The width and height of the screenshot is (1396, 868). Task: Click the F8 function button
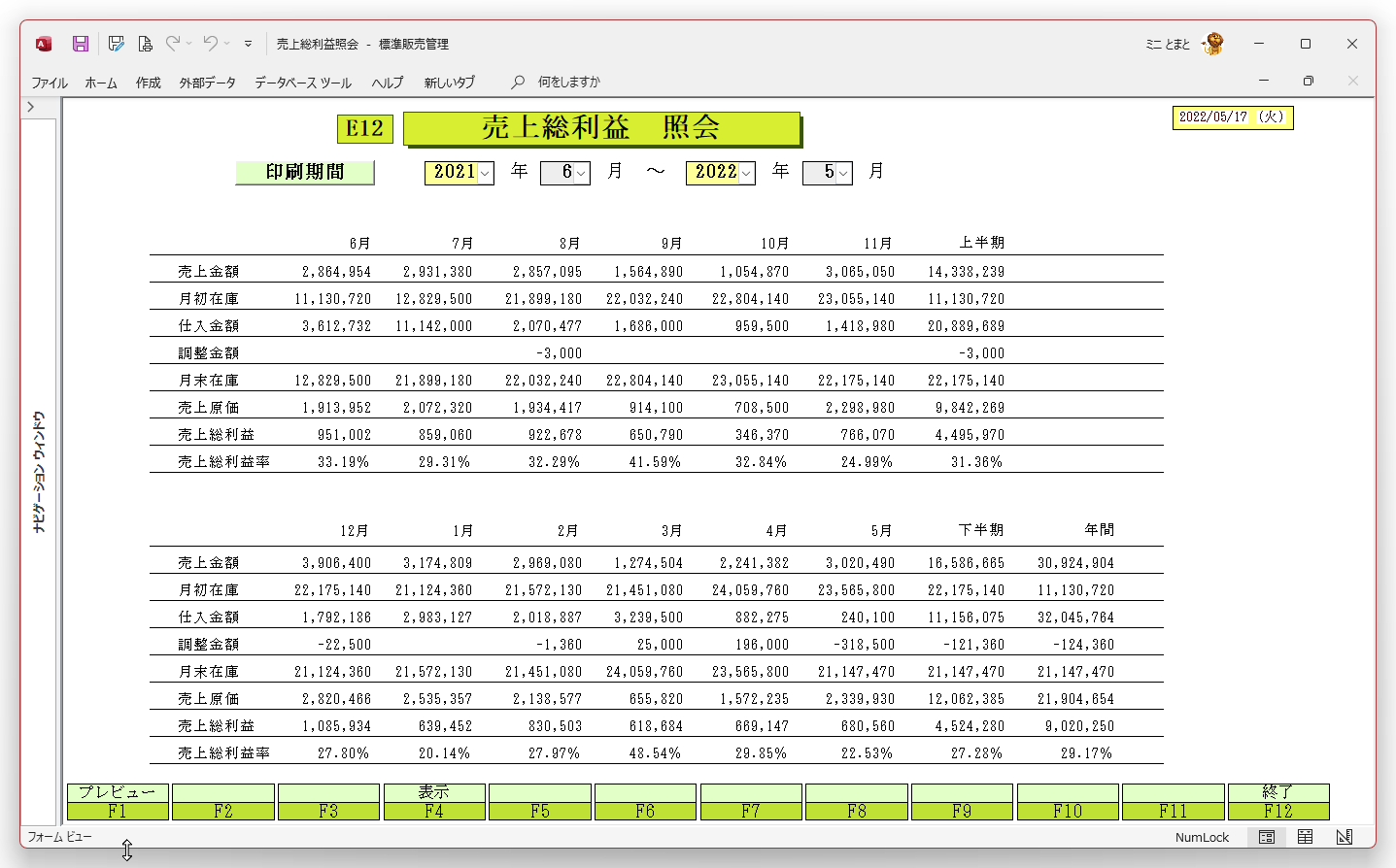pyautogui.click(x=857, y=802)
